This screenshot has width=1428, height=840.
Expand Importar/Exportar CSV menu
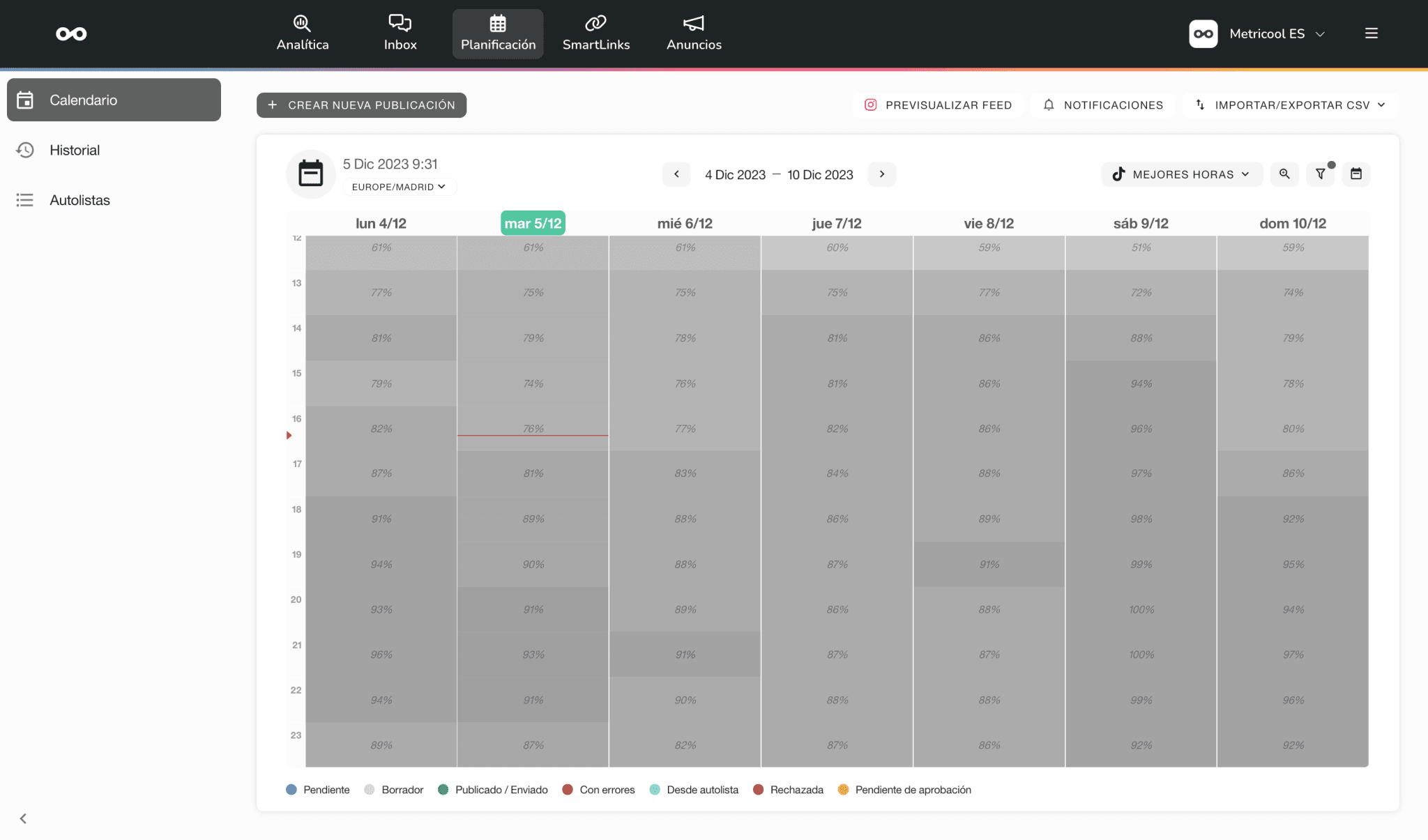(x=1291, y=105)
